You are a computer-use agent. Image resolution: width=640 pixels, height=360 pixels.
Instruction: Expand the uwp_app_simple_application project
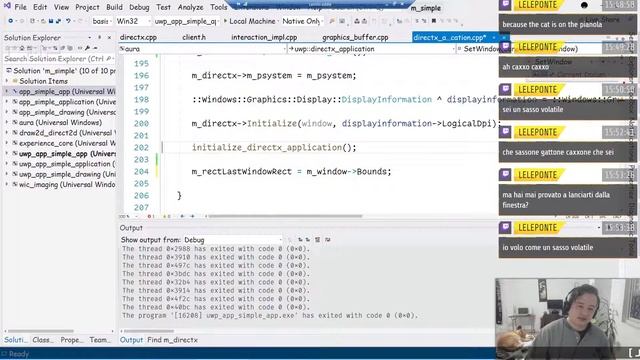[7, 164]
